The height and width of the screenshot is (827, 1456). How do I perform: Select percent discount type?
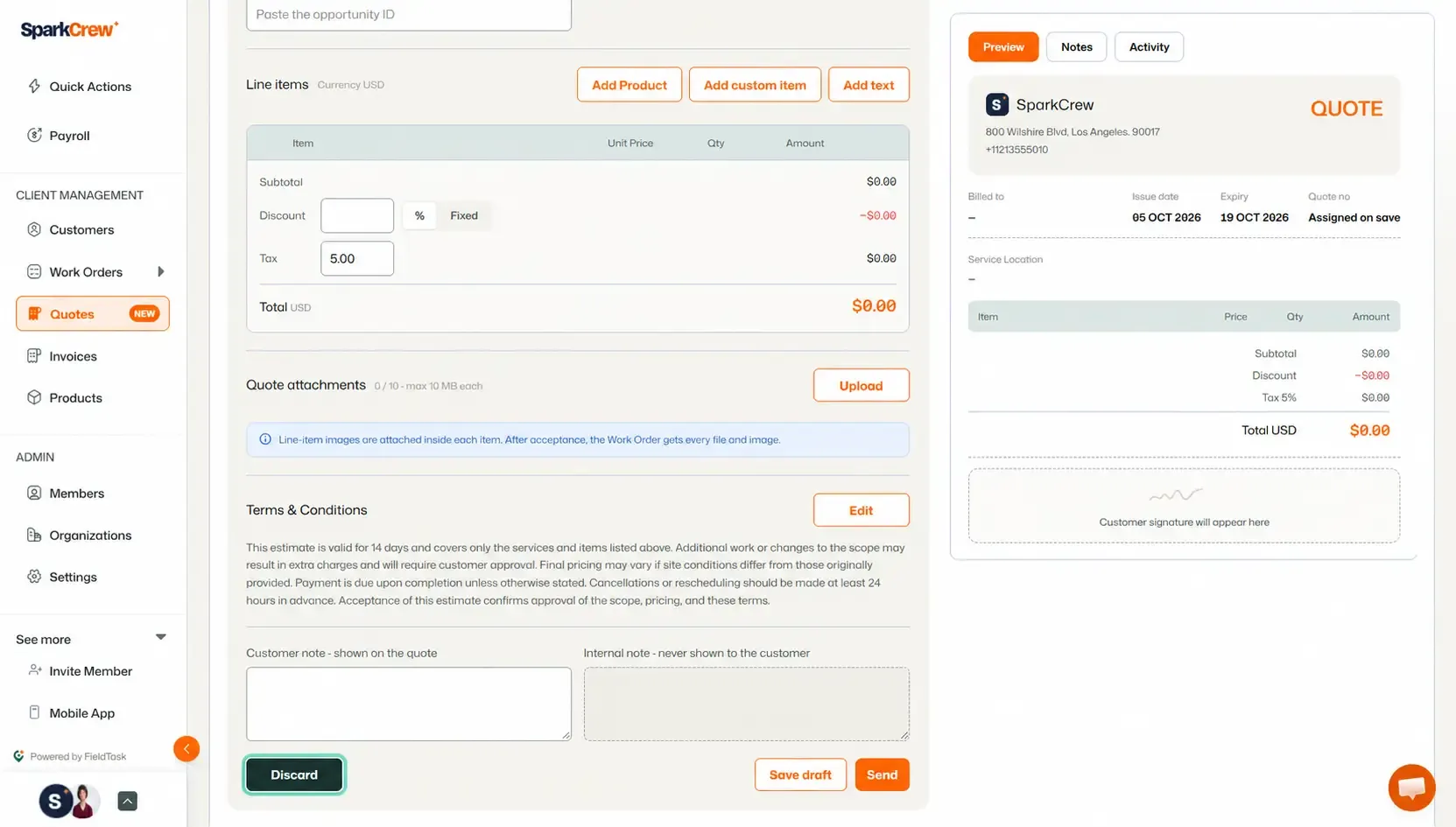pyautogui.click(x=419, y=215)
